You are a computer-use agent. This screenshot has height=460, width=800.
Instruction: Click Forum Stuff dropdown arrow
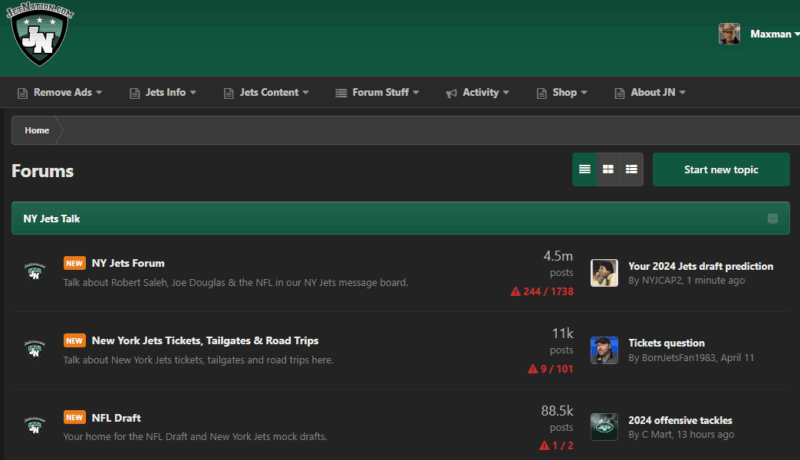(x=416, y=93)
